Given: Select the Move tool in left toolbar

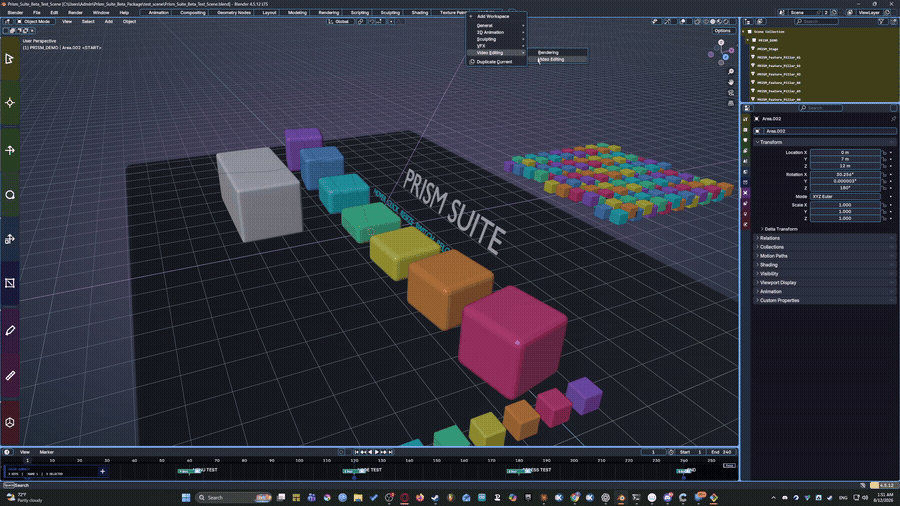Looking at the screenshot, I should point(10,150).
